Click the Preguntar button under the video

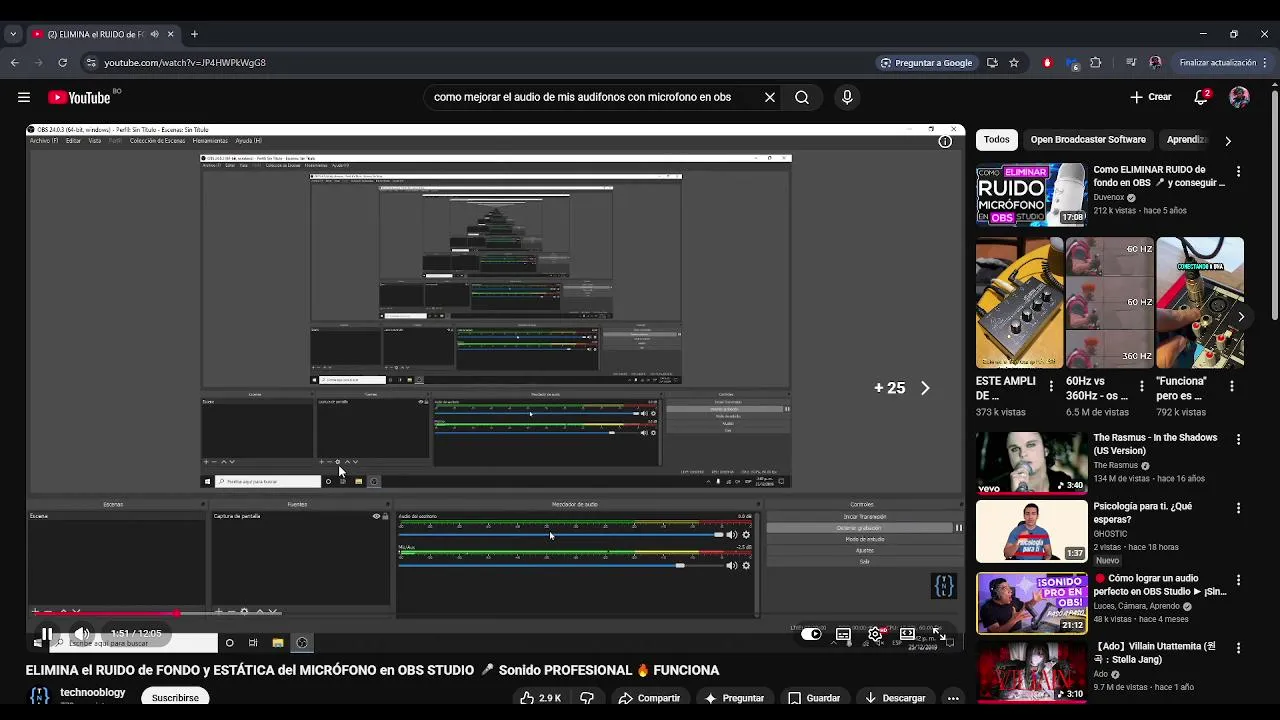click(x=734, y=698)
